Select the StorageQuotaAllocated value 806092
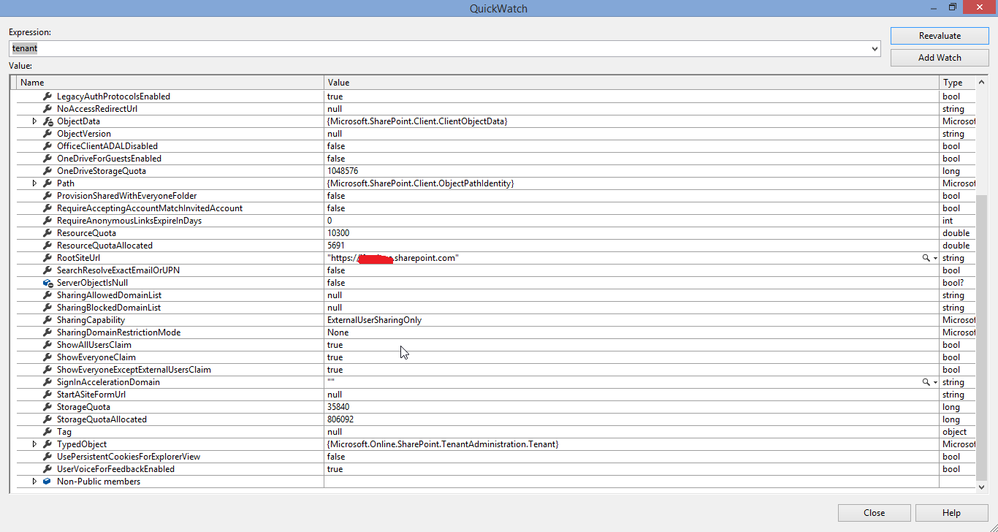 coord(341,419)
